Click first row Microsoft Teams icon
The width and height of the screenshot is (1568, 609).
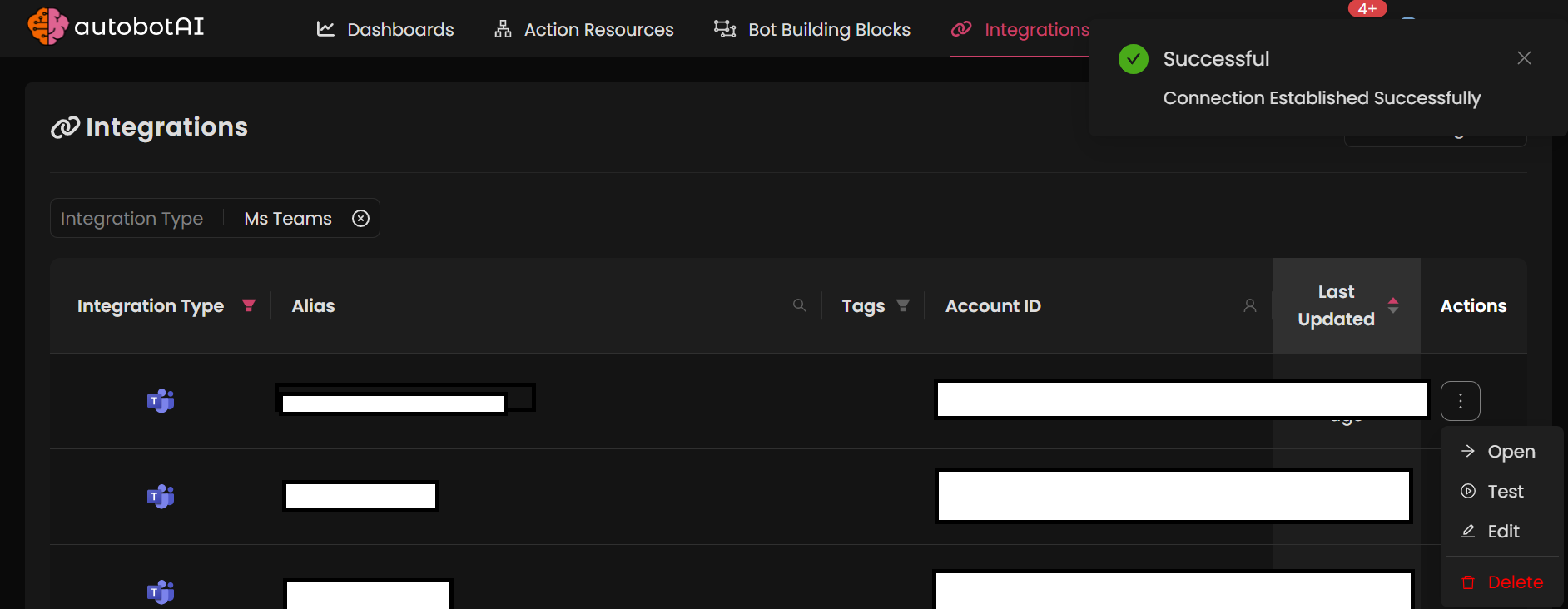pos(161,401)
